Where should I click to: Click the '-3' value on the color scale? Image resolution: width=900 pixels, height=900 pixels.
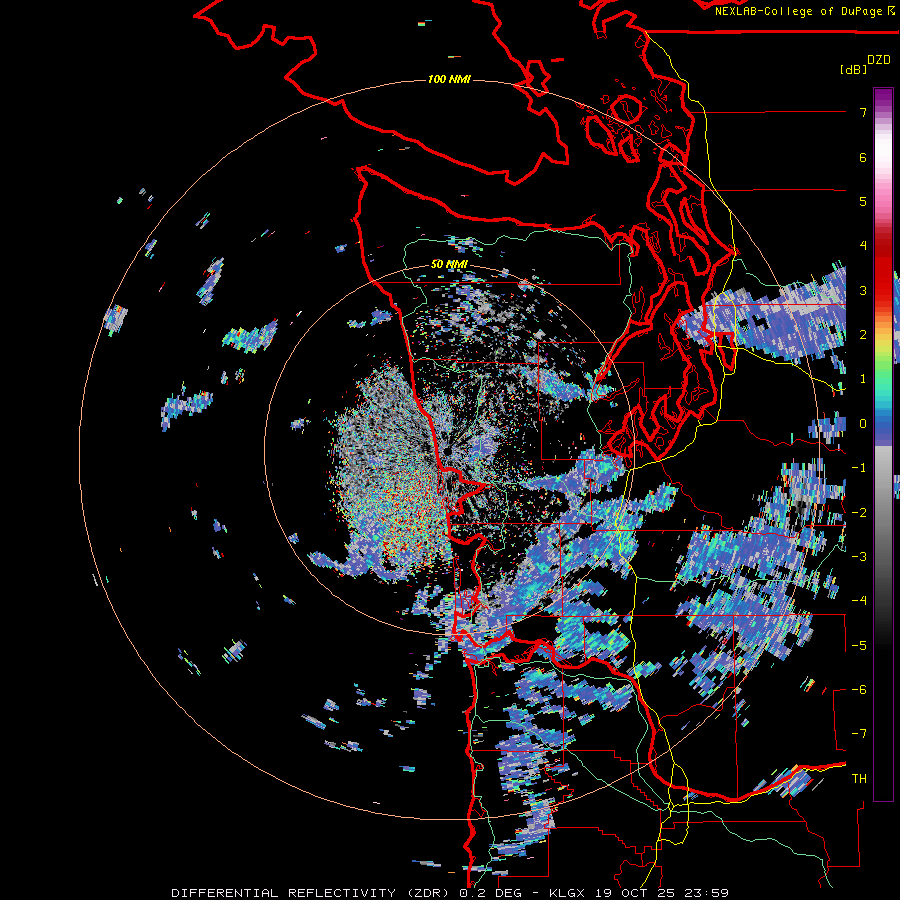coord(859,557)
